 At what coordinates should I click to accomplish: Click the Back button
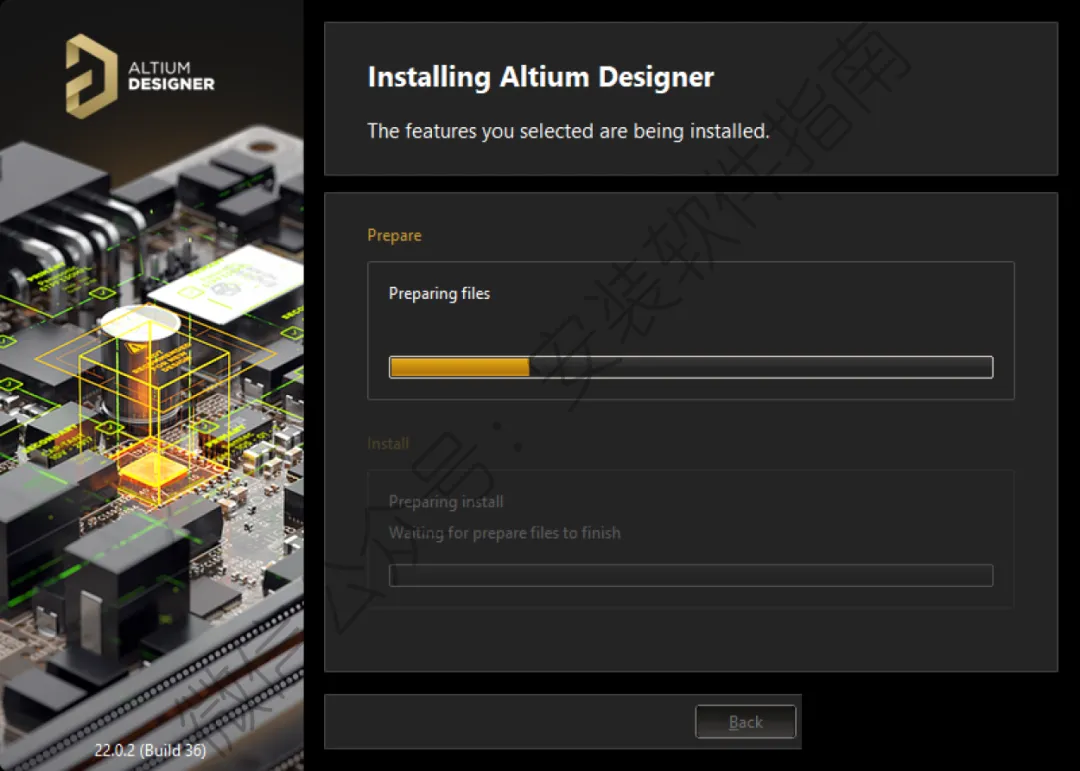[x=745, y=721]
